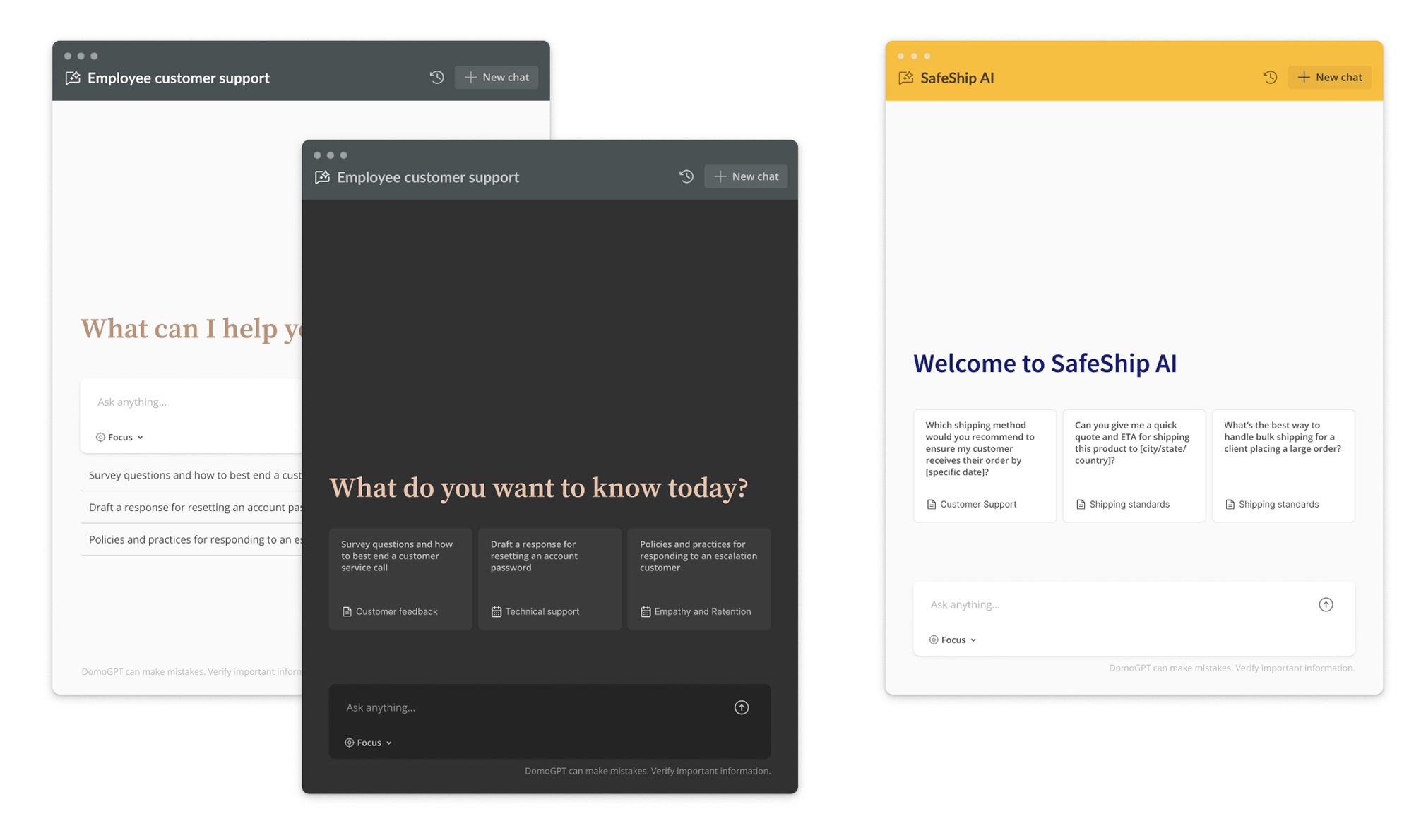Click the Empathy and Retention label
The height and width of the screenshot is (840, 1421).
click(703, 611)
